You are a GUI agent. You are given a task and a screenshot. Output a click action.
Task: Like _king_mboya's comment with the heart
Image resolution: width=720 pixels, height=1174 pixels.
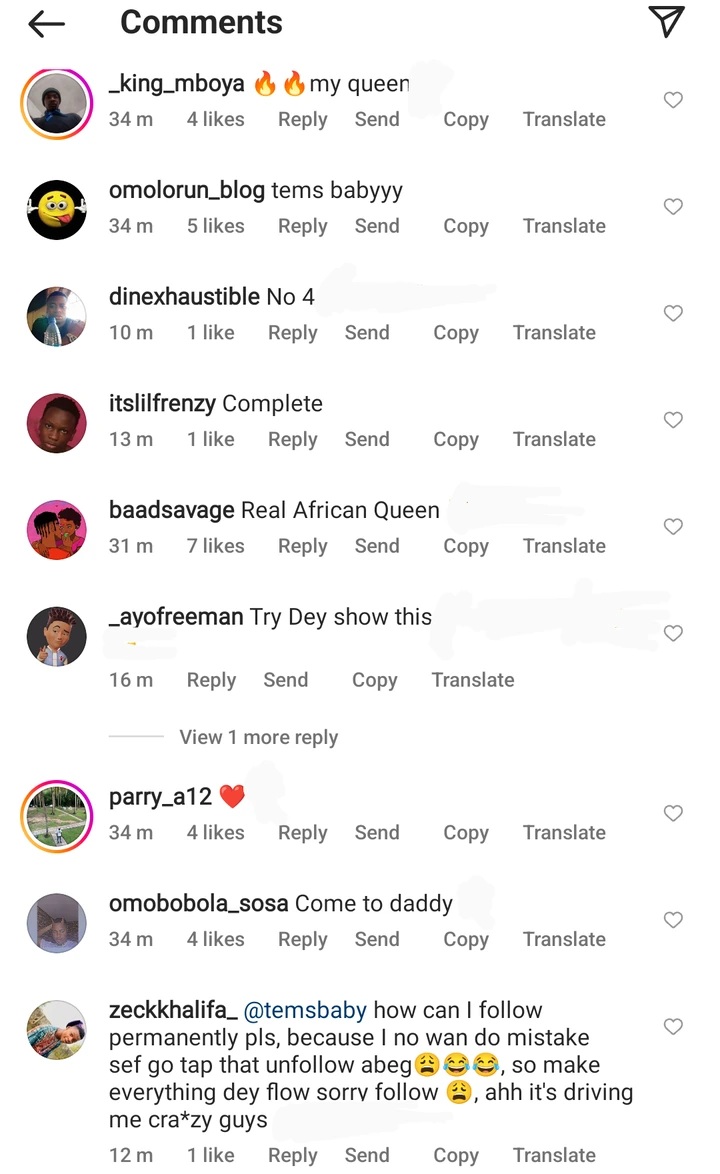(x=673, y=100)
